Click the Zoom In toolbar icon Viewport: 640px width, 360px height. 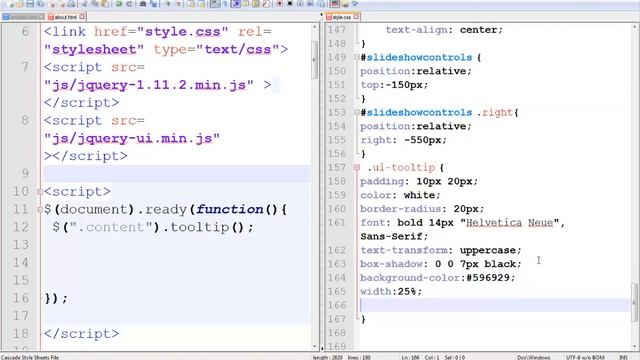pos(167,4)
